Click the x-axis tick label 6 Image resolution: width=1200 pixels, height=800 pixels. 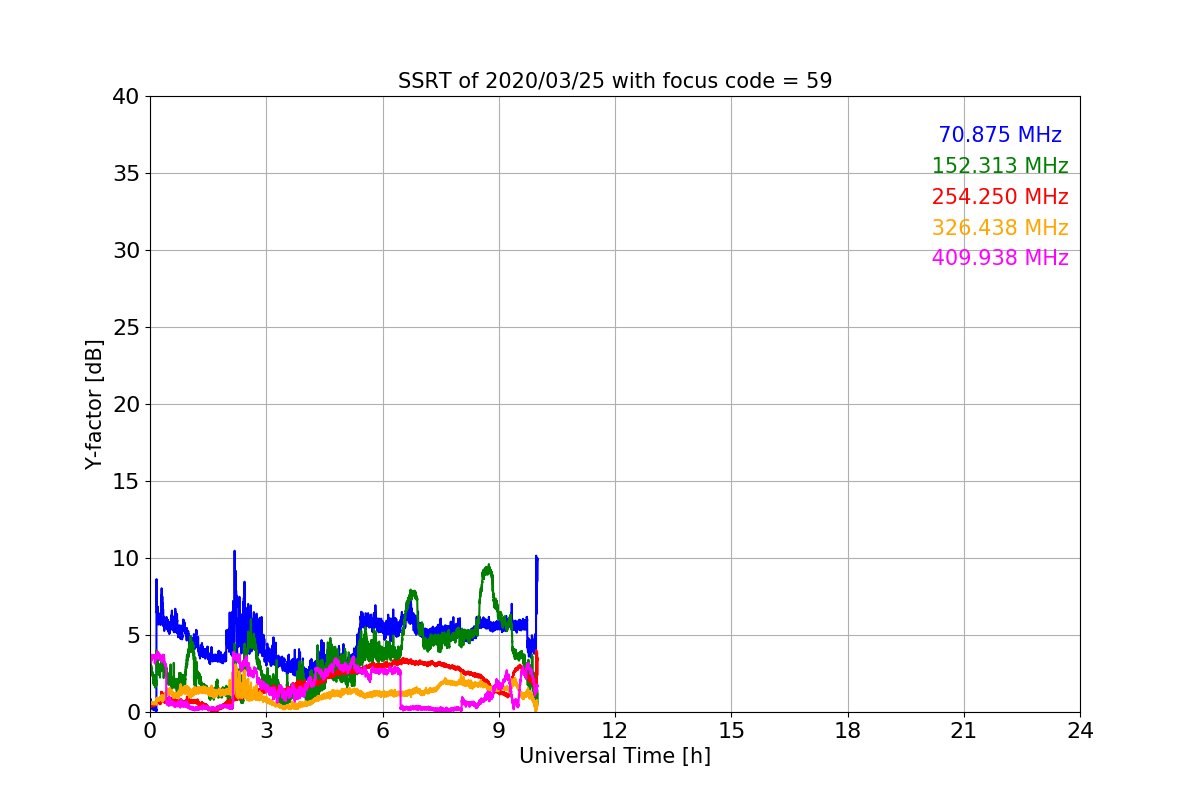383,731
